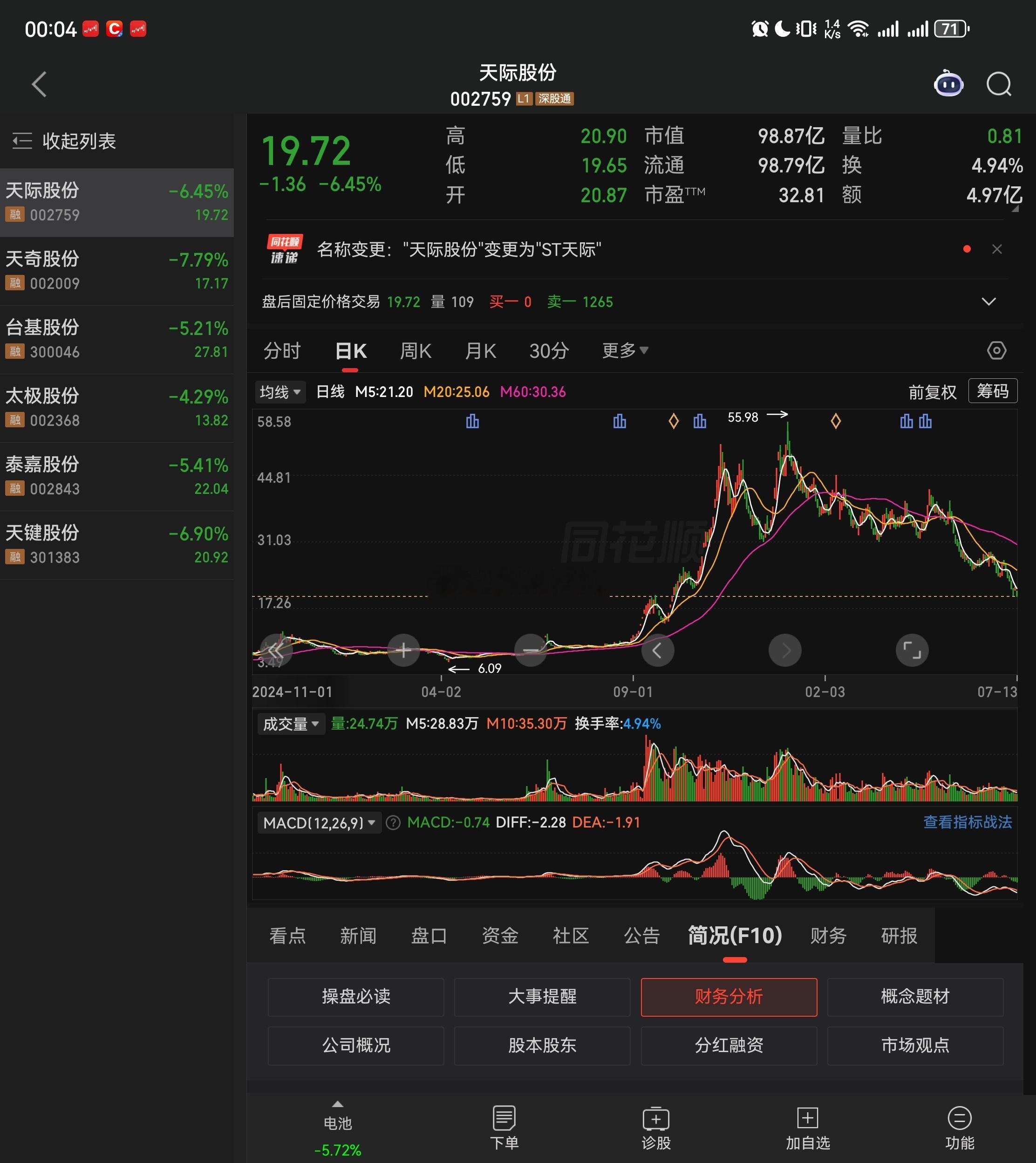
Task: Tap the MACD help question mark
Action: coord(393,822)
